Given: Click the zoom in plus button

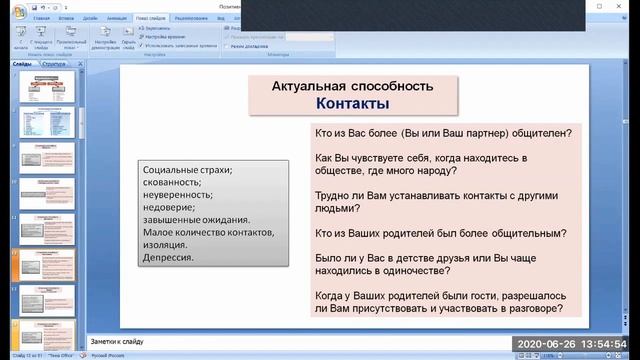Looking at the screenshot, I should (x=609, y=356).
